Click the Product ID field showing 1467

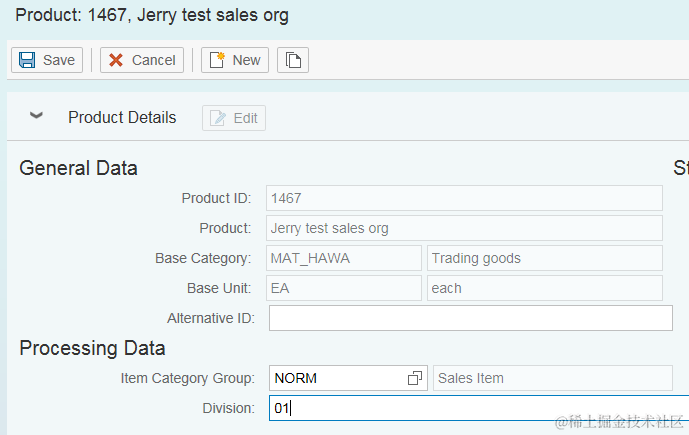(x=464, y=198)
